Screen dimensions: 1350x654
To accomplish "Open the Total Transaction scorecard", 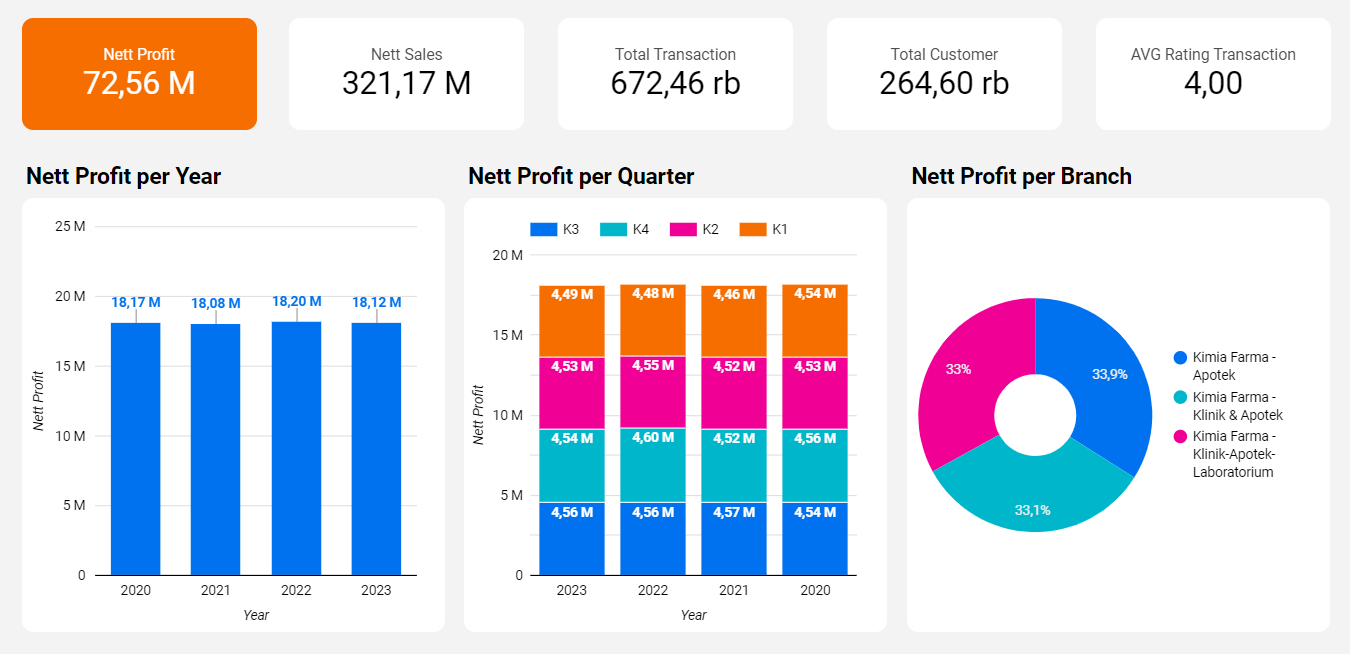I will pyautogui.click(x=675, y=74).
